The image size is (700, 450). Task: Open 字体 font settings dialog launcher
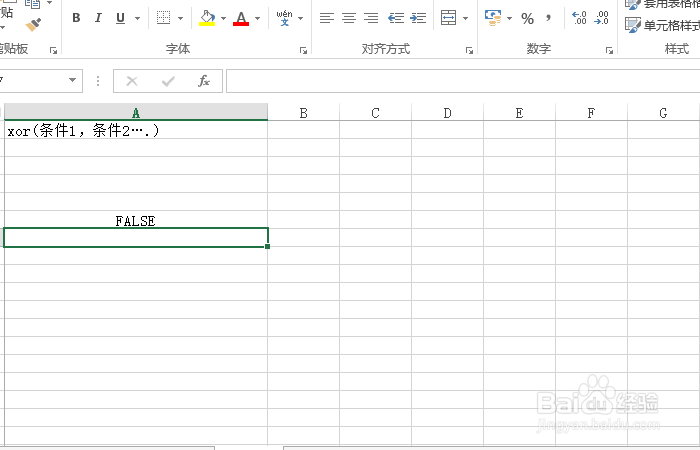click(x=304, y=50)
